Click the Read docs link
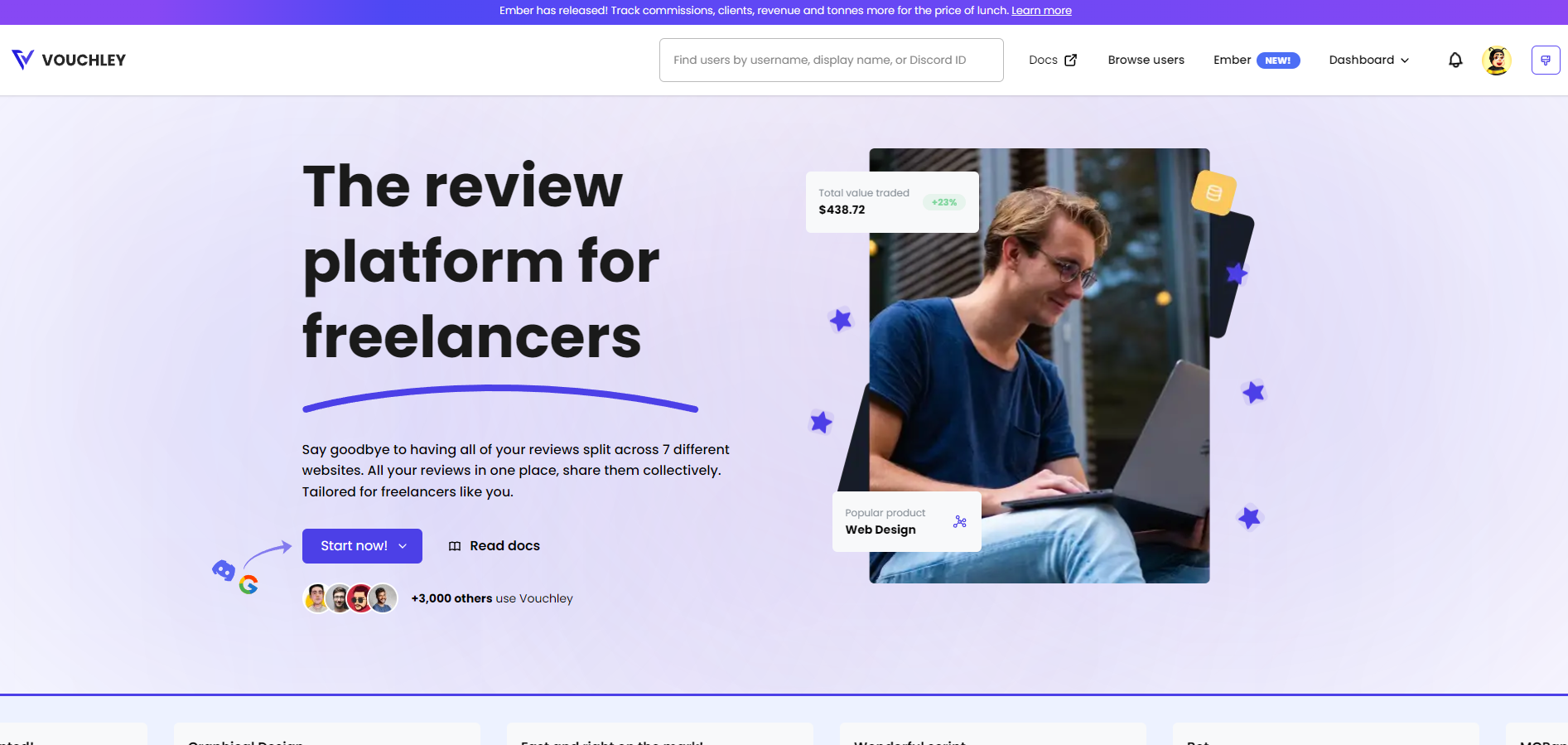The height and width of the screenshot is (745, 1568). [x=504, y=546]
